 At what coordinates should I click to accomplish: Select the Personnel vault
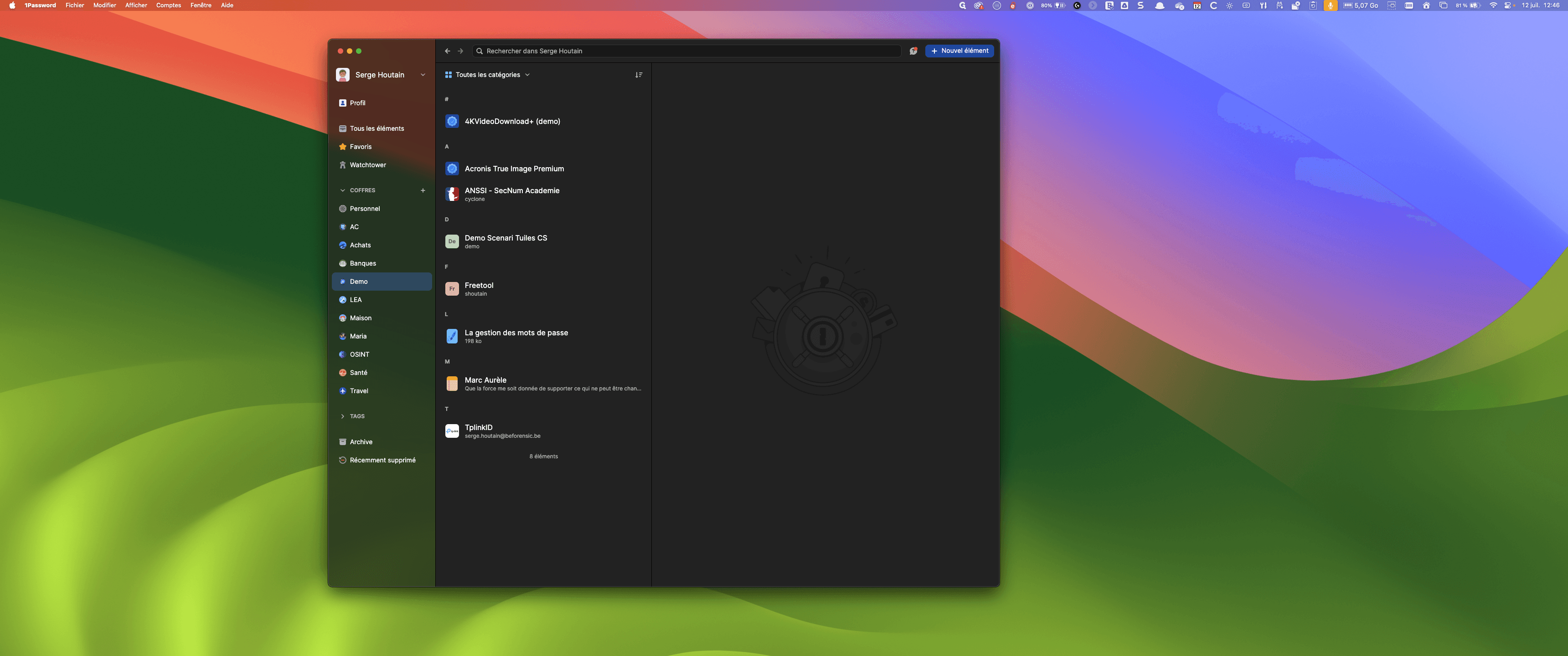(382, 209)
